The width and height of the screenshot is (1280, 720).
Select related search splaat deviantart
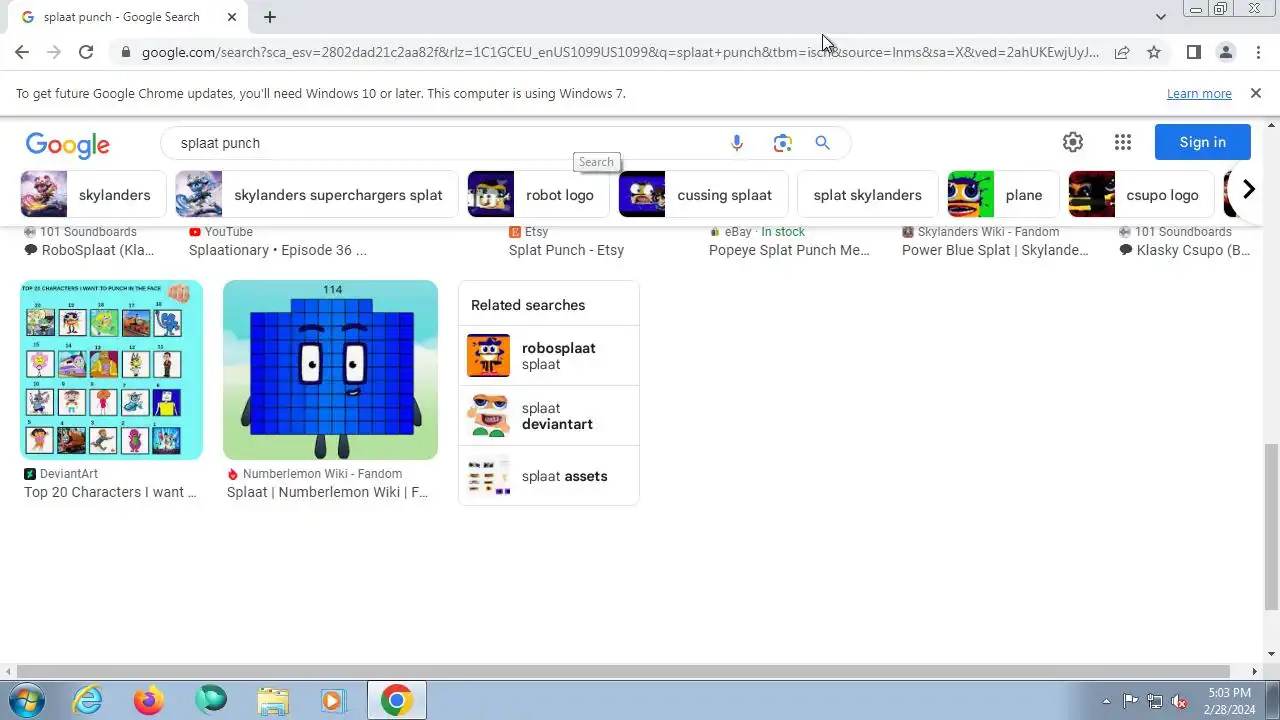(548, 416)
